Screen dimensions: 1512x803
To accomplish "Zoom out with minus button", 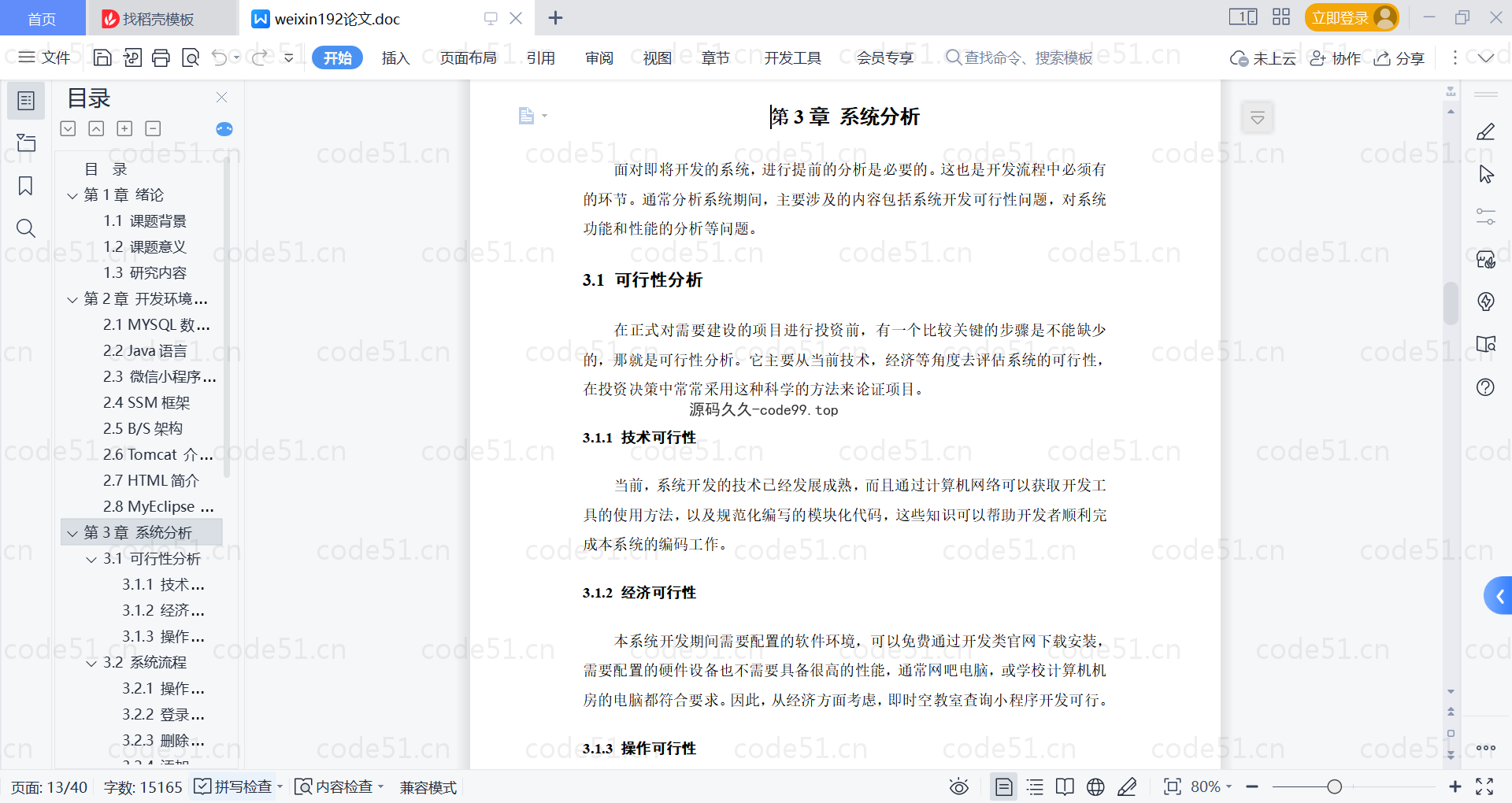I will pyautogui.click(x=1252, y=786).
